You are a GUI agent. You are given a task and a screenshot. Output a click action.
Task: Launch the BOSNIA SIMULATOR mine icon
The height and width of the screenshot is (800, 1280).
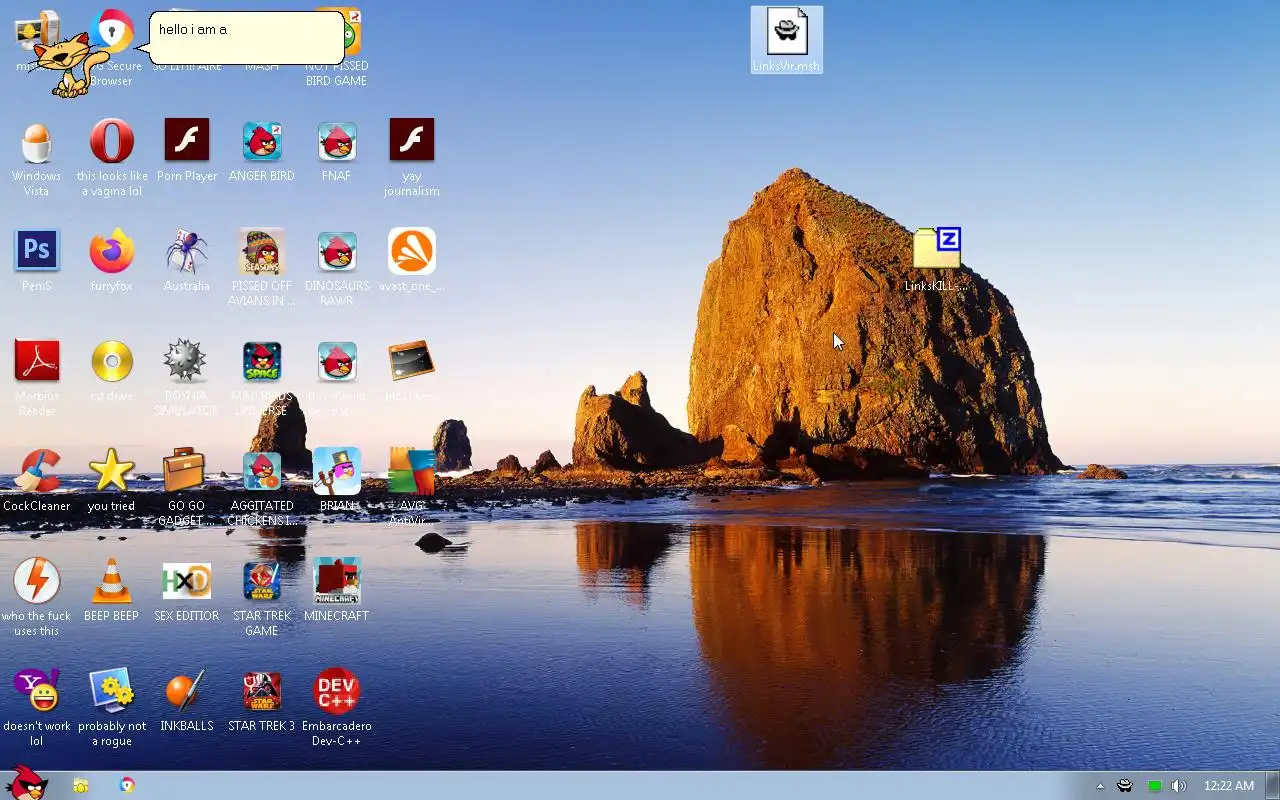pos(186,361)
